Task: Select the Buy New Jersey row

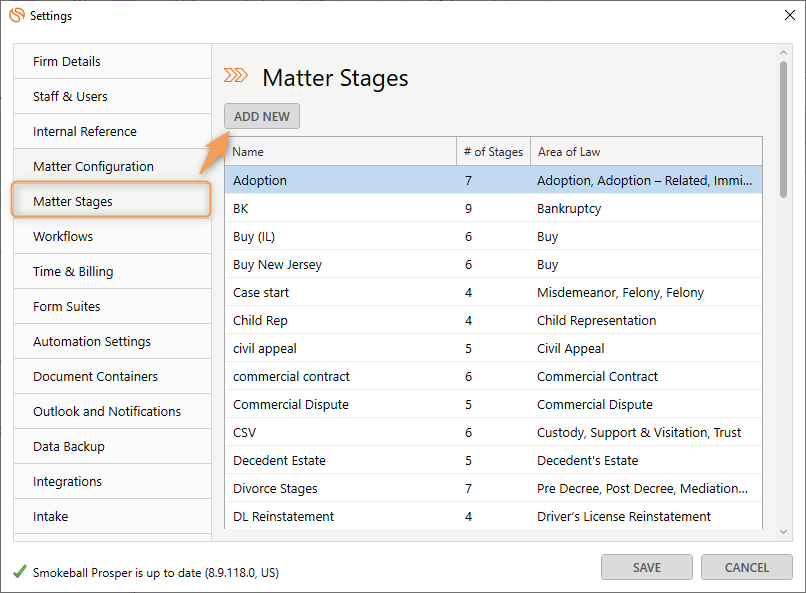Action: point(493,264)
